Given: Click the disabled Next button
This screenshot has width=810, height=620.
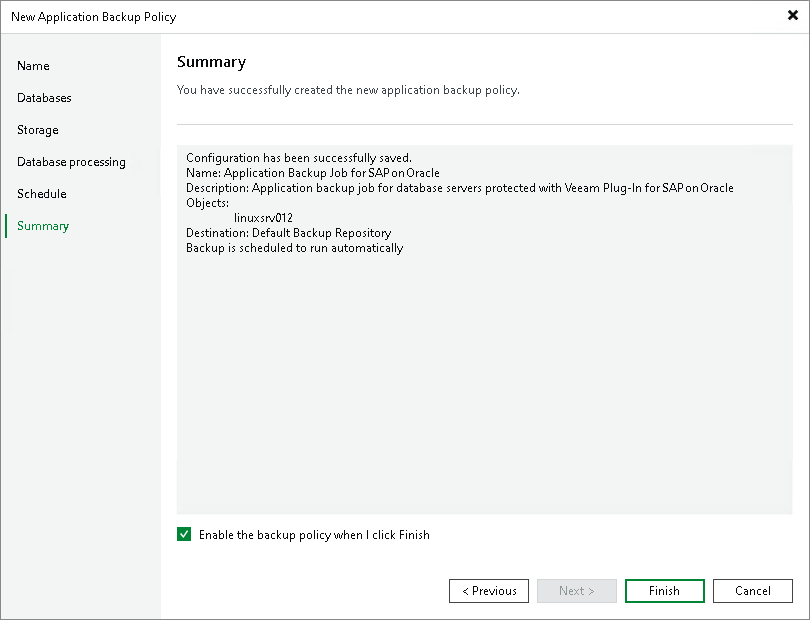Looking at the screenshot, I should pyautogui.click(x=576, y=590).
